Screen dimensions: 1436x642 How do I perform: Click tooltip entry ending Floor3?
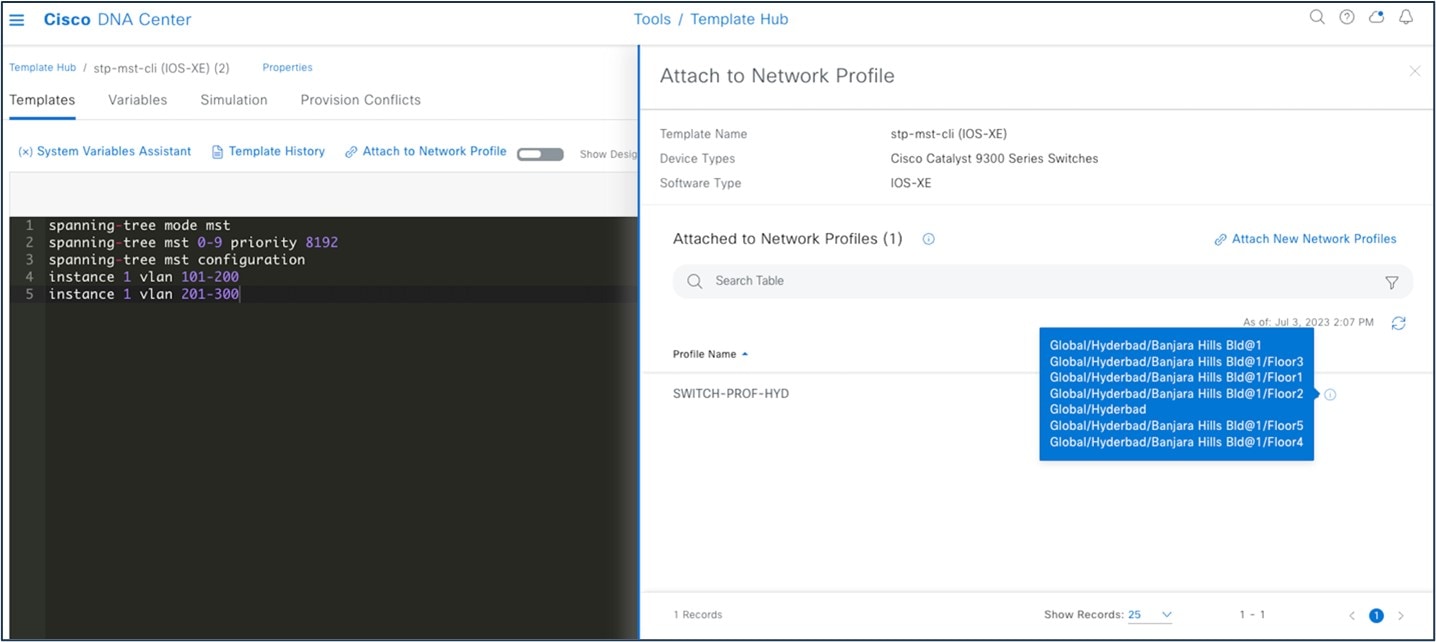point(1176,362)
